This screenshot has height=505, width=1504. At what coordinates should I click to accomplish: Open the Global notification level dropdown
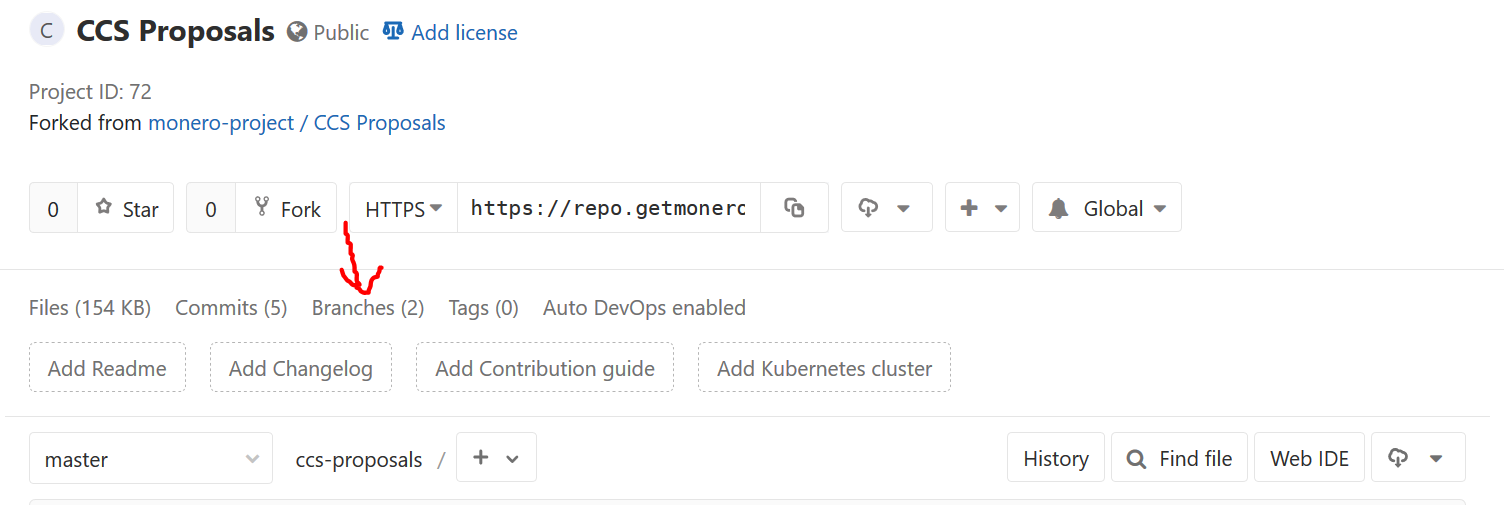pos(1107,207)
